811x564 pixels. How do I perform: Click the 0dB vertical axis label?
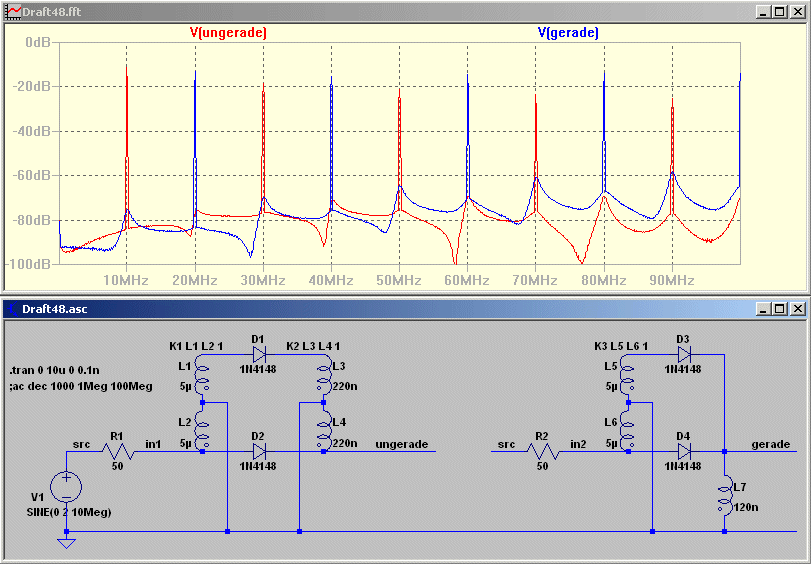(38, 42)
